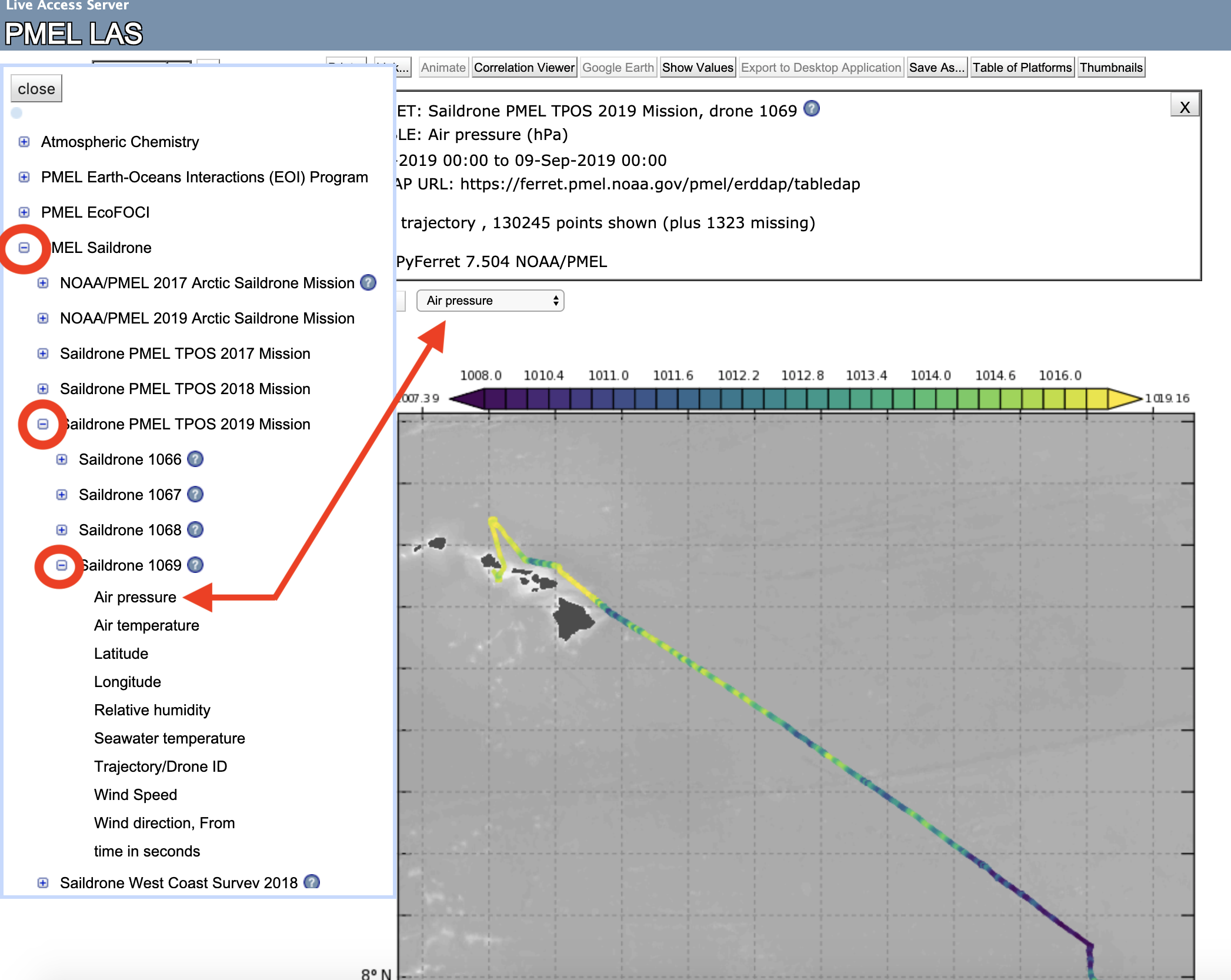Click the saildrone track's southern turning point
Screen dimensions: 1231x980
click(1089, 946)
